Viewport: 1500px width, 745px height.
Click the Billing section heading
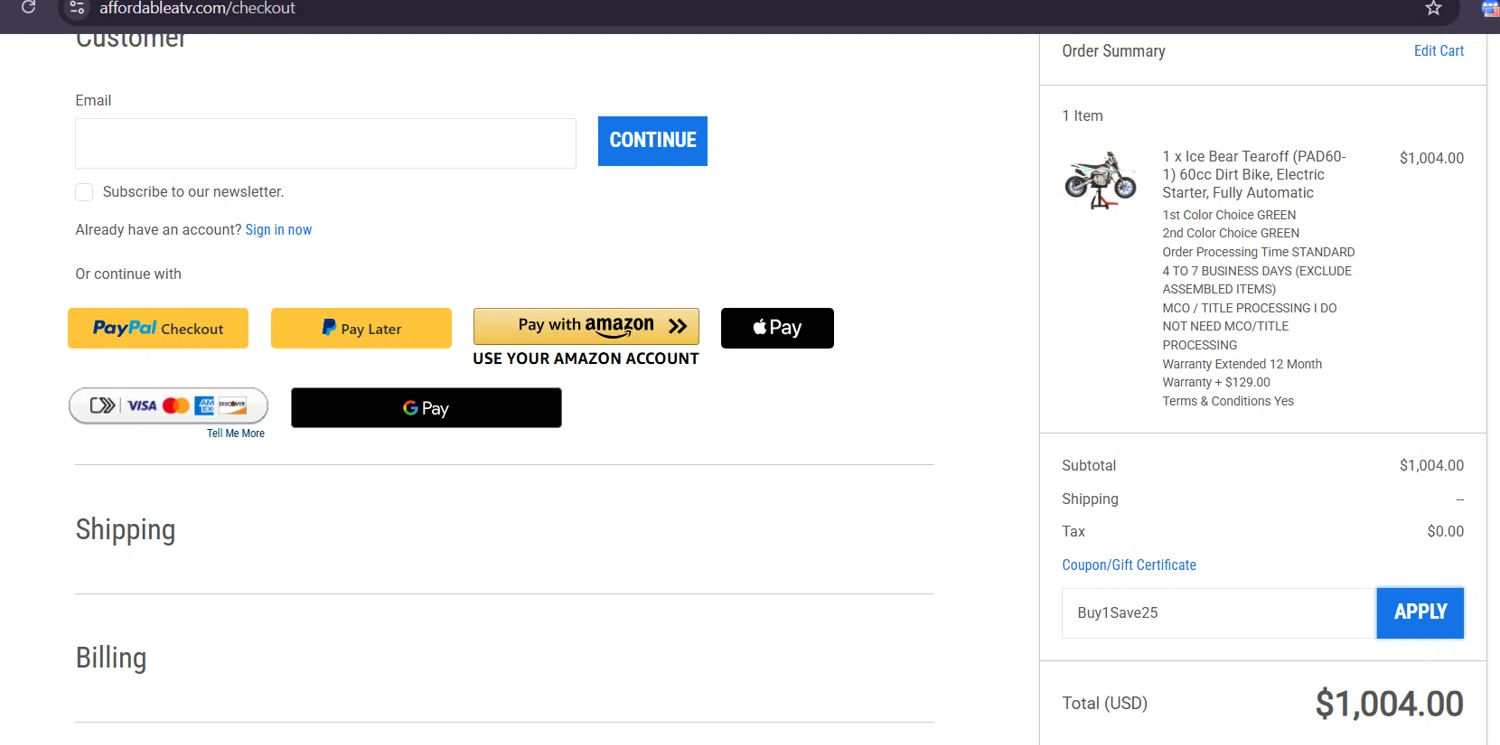[111, 658]
